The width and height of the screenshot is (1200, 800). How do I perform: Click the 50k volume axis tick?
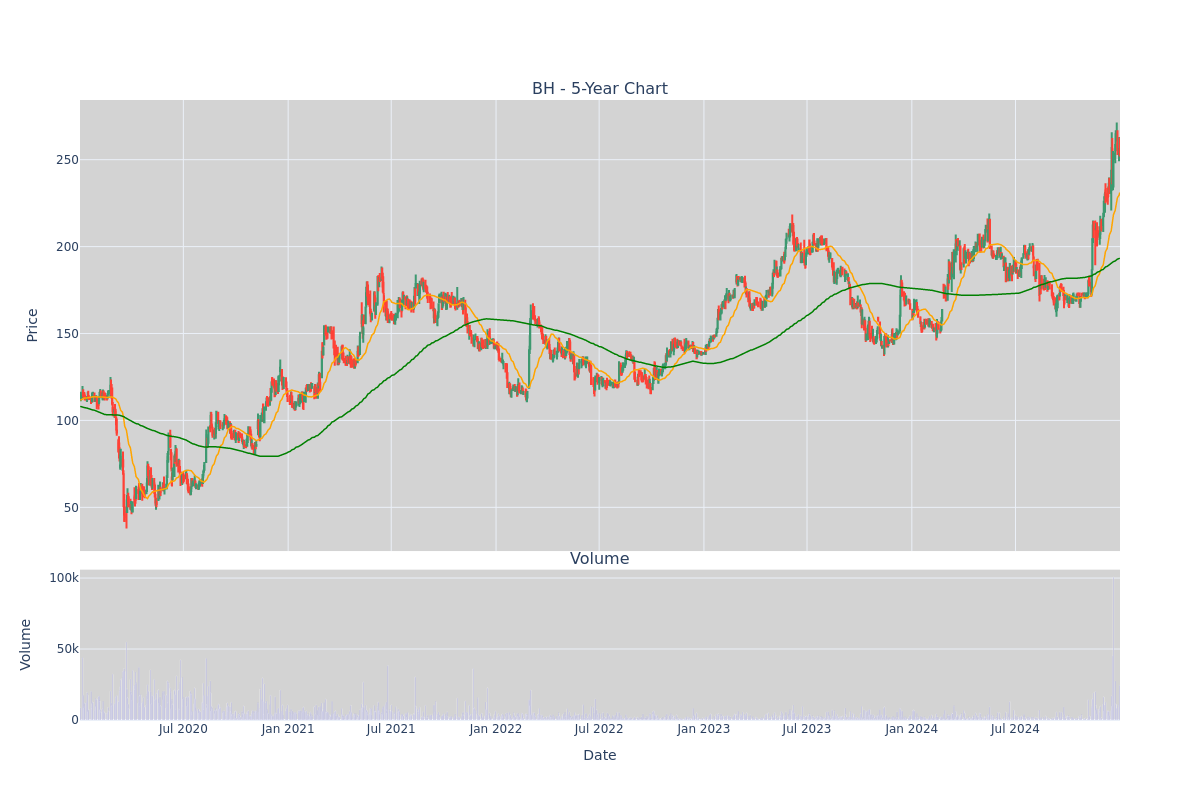pyautogui.click(x=67, y=649)
